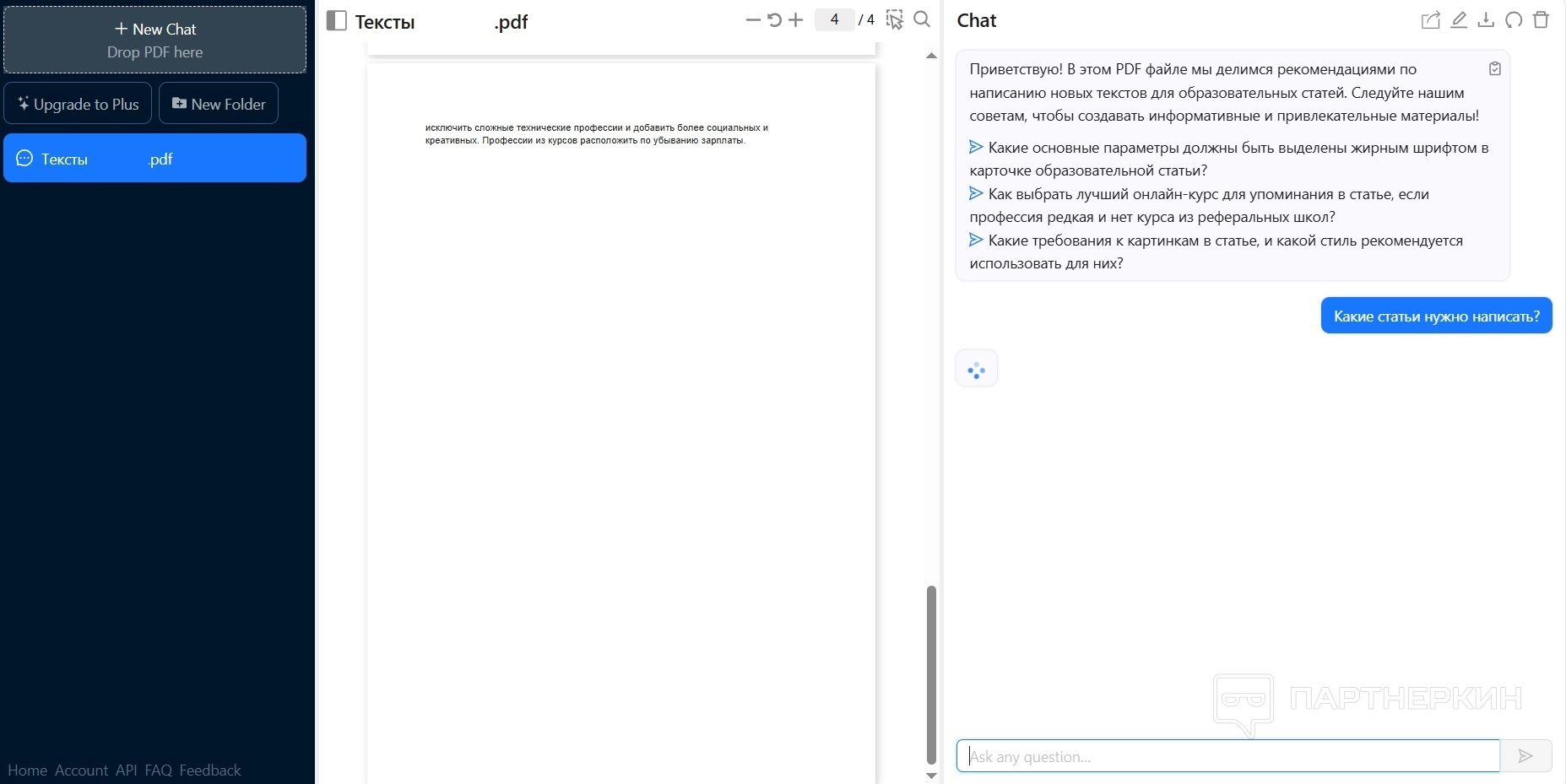Focus the Ask any question input
The height and width of the screenshot is (784, 1566).
click(x=1228, y=756)
